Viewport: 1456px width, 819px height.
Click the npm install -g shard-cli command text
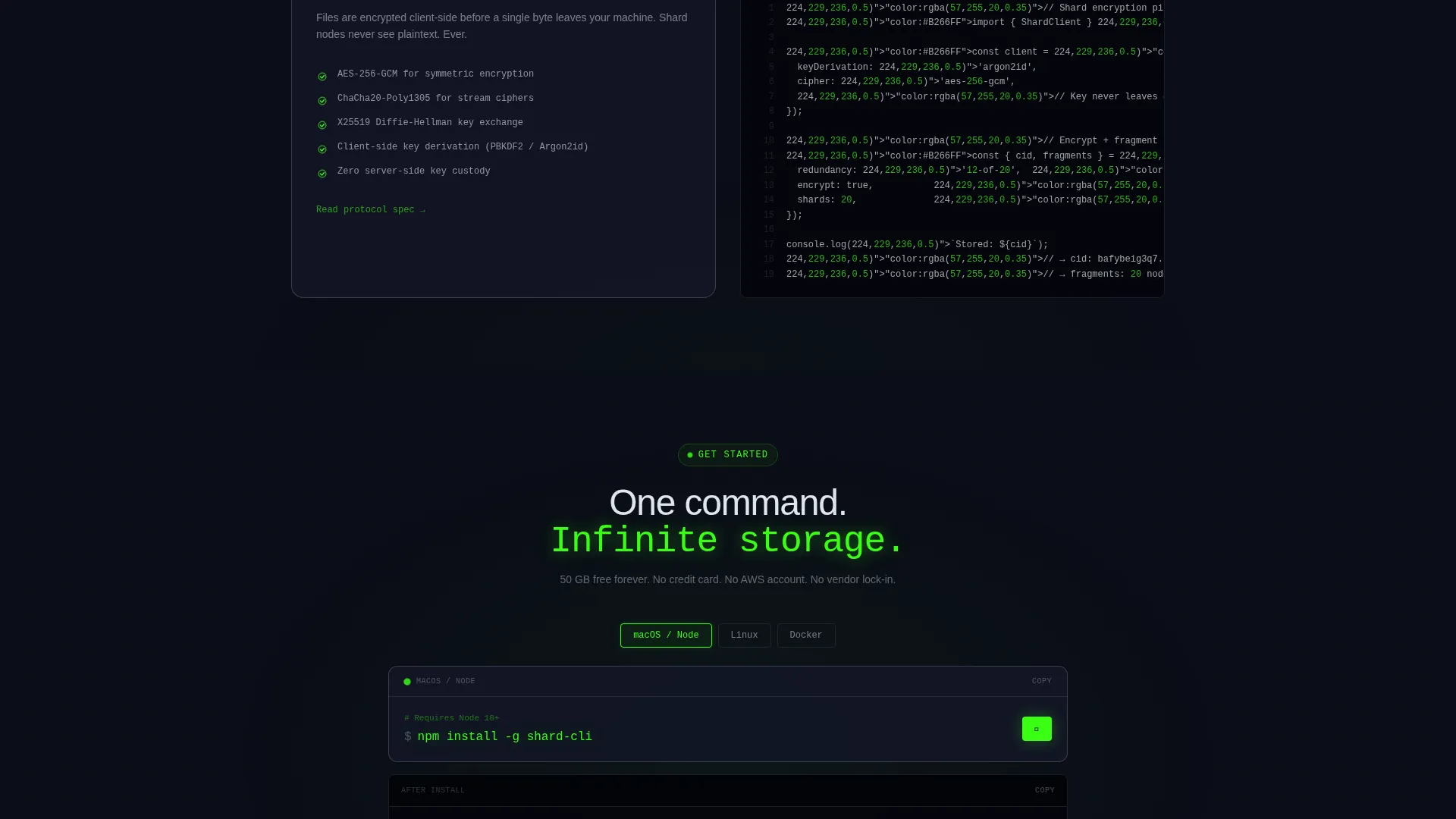point(505,737)
